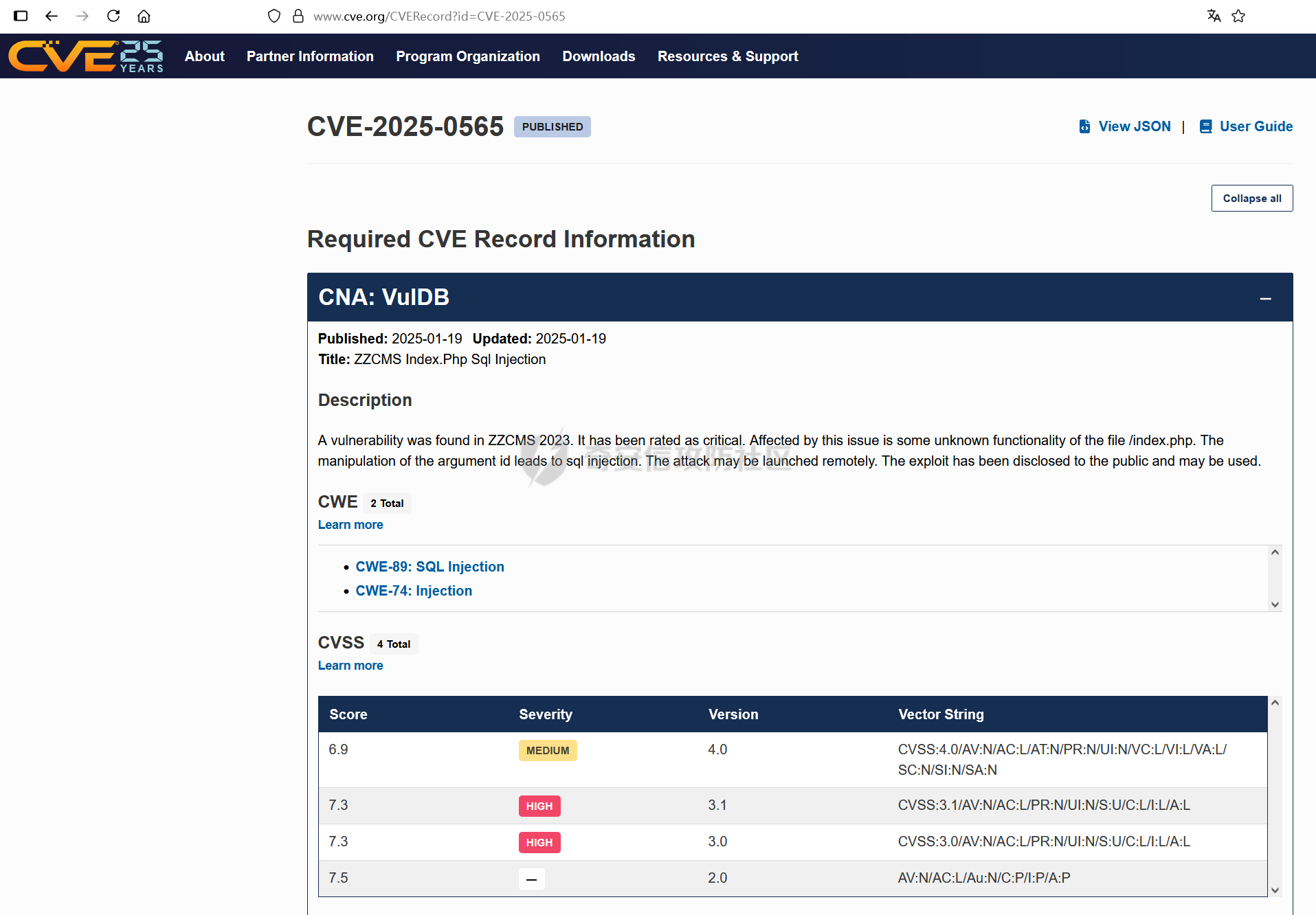Open the About menu
The width and height of the screenshot is (1316, 915).
[x=205, y=56]
